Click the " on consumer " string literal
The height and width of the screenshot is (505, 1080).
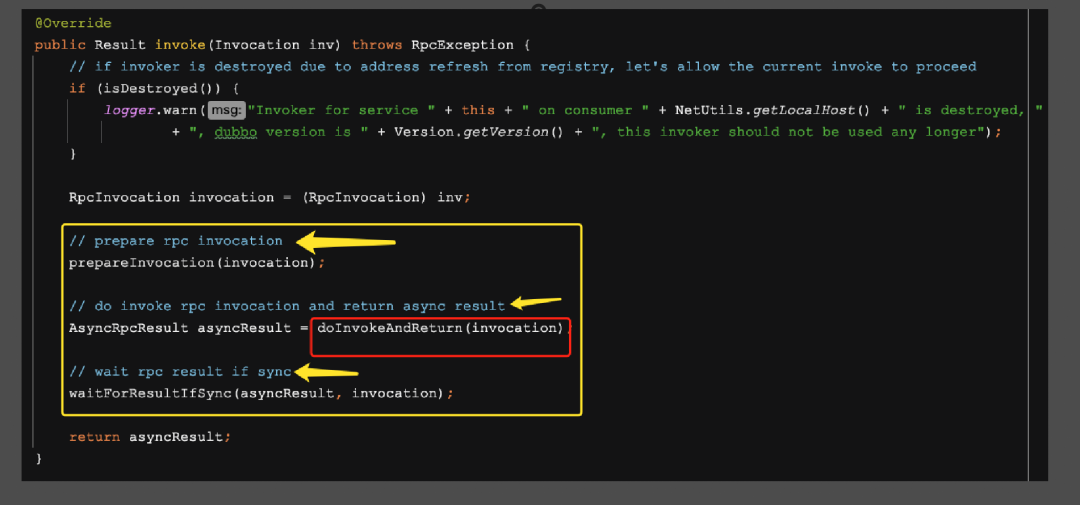tap(585, 110)
